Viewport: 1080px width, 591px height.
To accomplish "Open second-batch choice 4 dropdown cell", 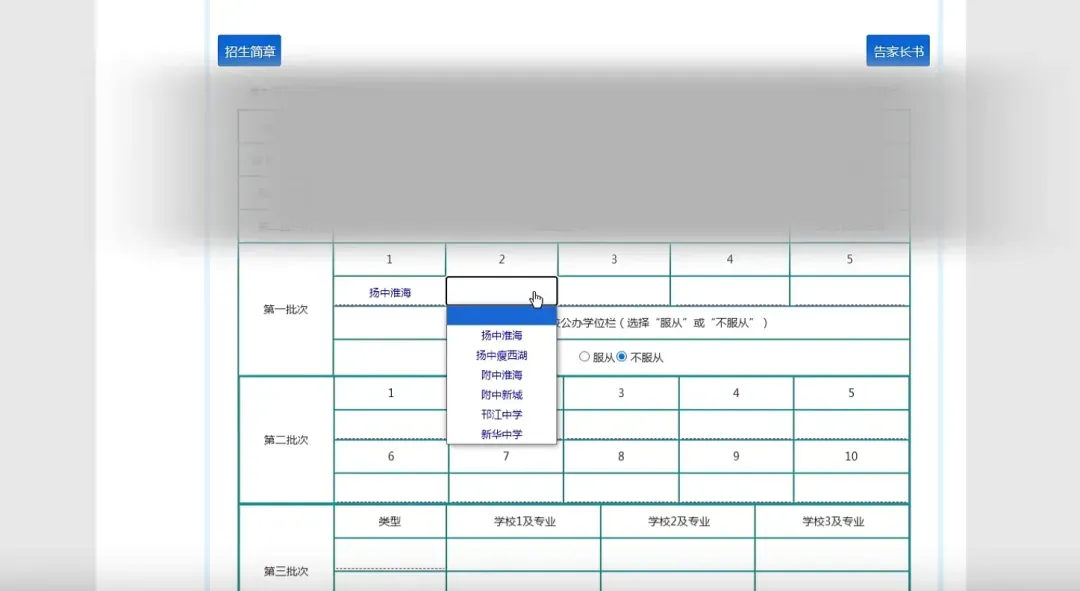I will click(736, 424).
